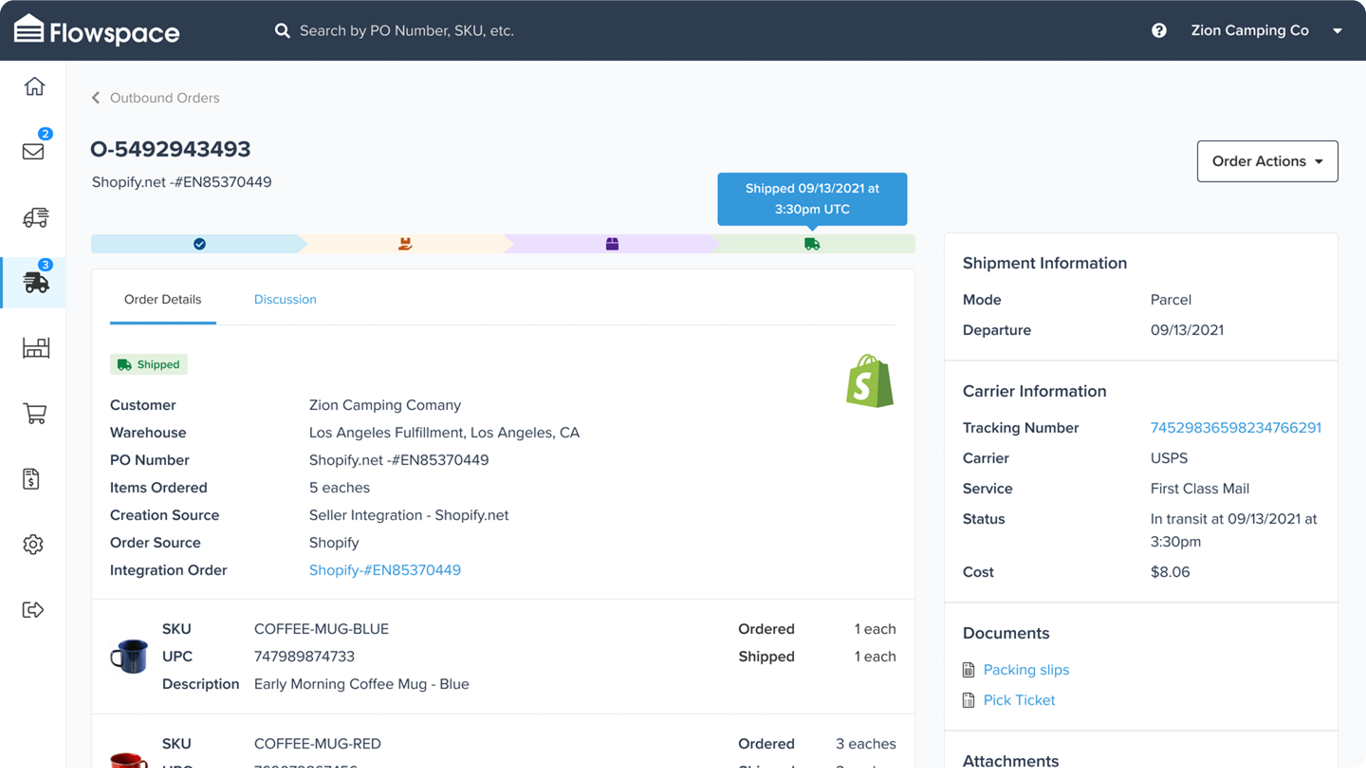Click the Los Angeles Fulfillment warehouse value

444,433
